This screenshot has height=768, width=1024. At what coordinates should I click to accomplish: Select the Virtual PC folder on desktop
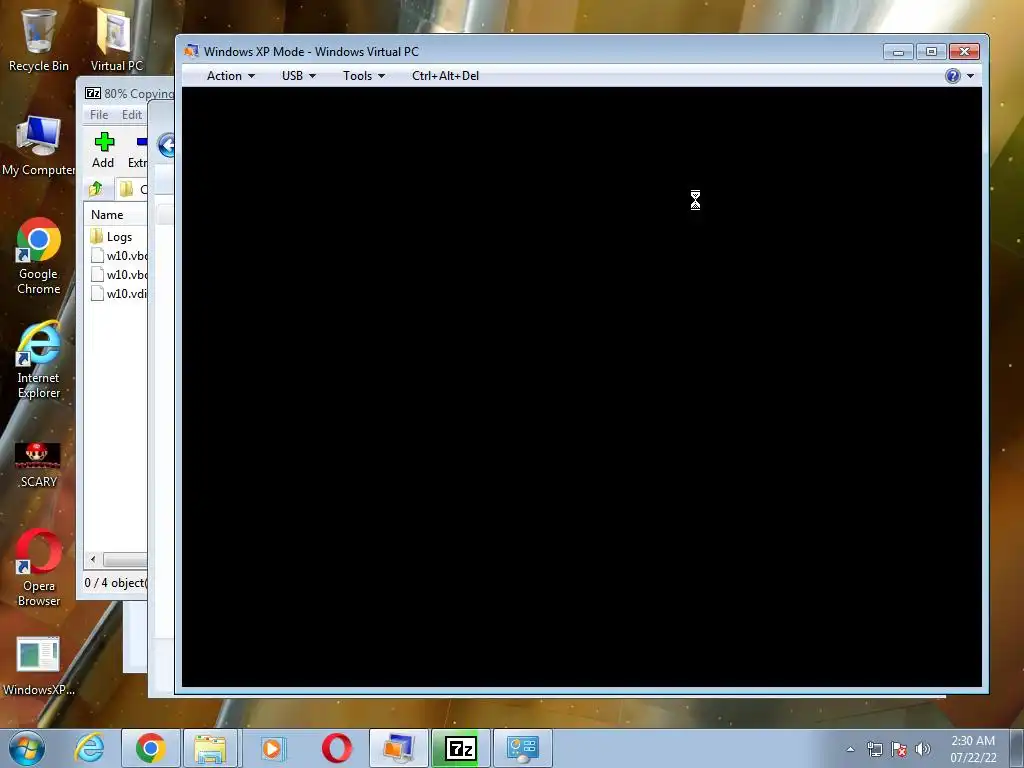(116, 39)
